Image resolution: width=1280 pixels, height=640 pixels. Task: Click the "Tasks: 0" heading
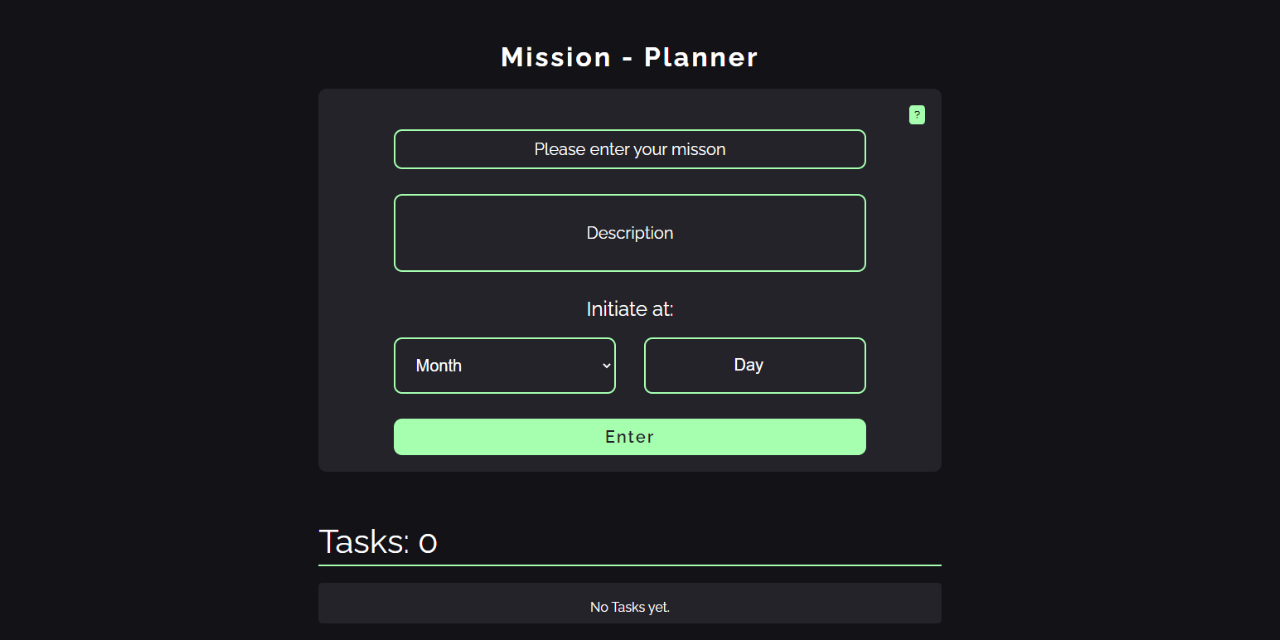point(378,542)
